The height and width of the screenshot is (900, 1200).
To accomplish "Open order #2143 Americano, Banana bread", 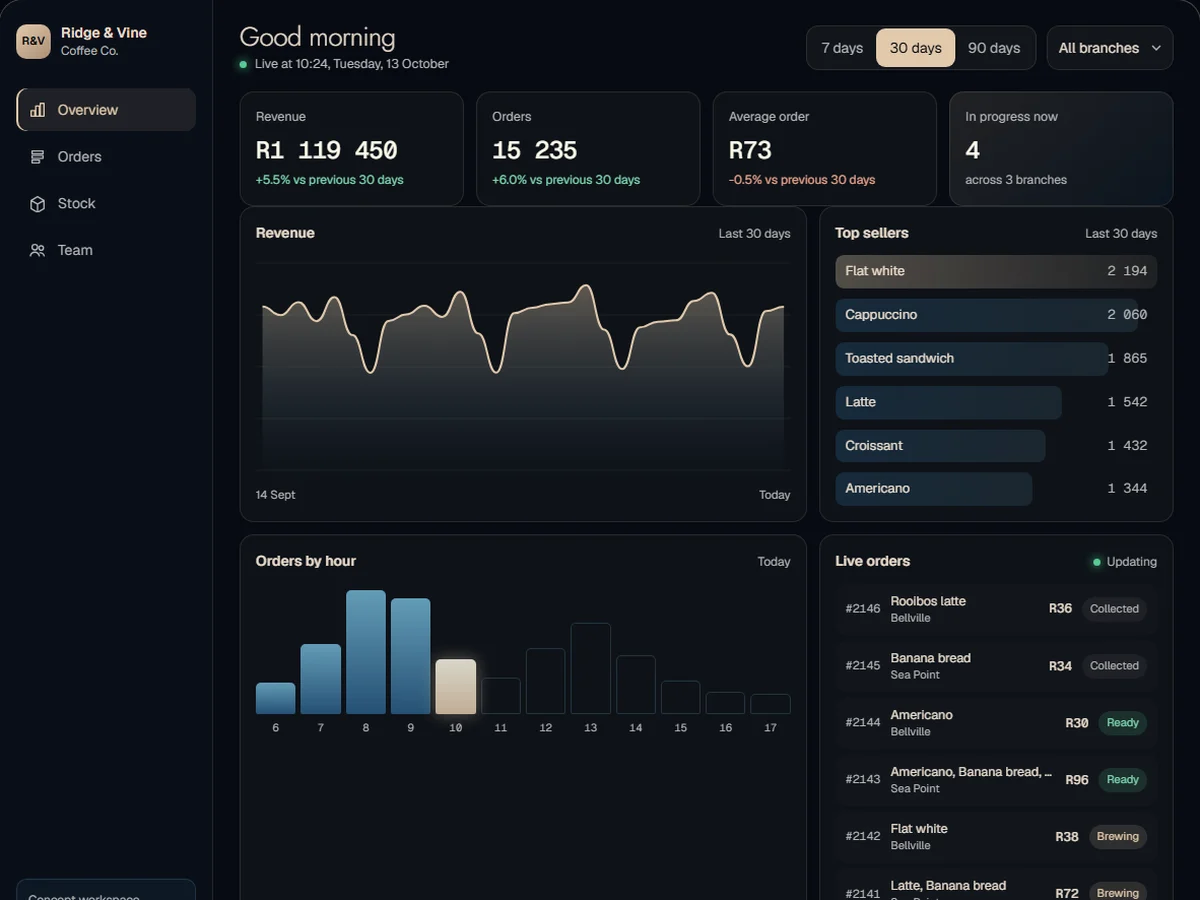I will click(996, 780).
